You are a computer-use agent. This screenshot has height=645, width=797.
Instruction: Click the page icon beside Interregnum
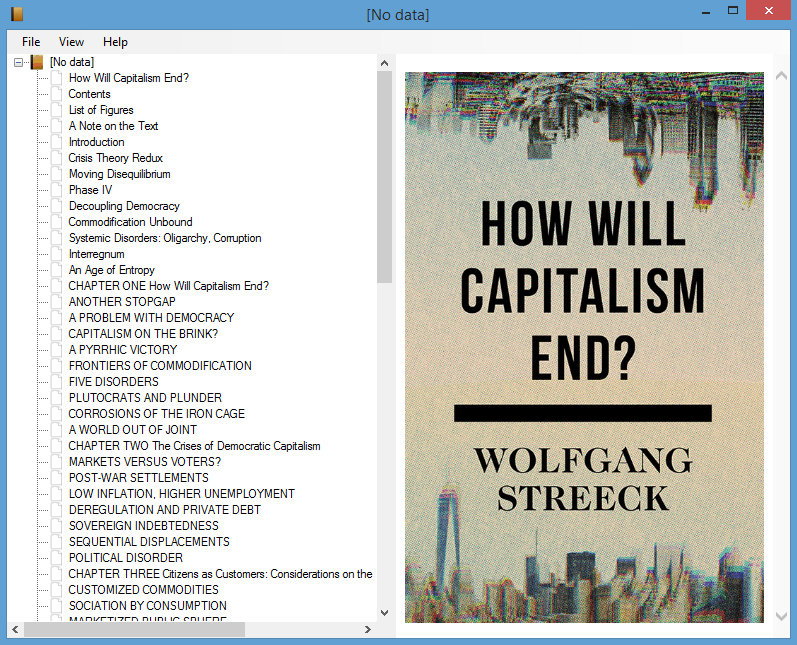56,254
